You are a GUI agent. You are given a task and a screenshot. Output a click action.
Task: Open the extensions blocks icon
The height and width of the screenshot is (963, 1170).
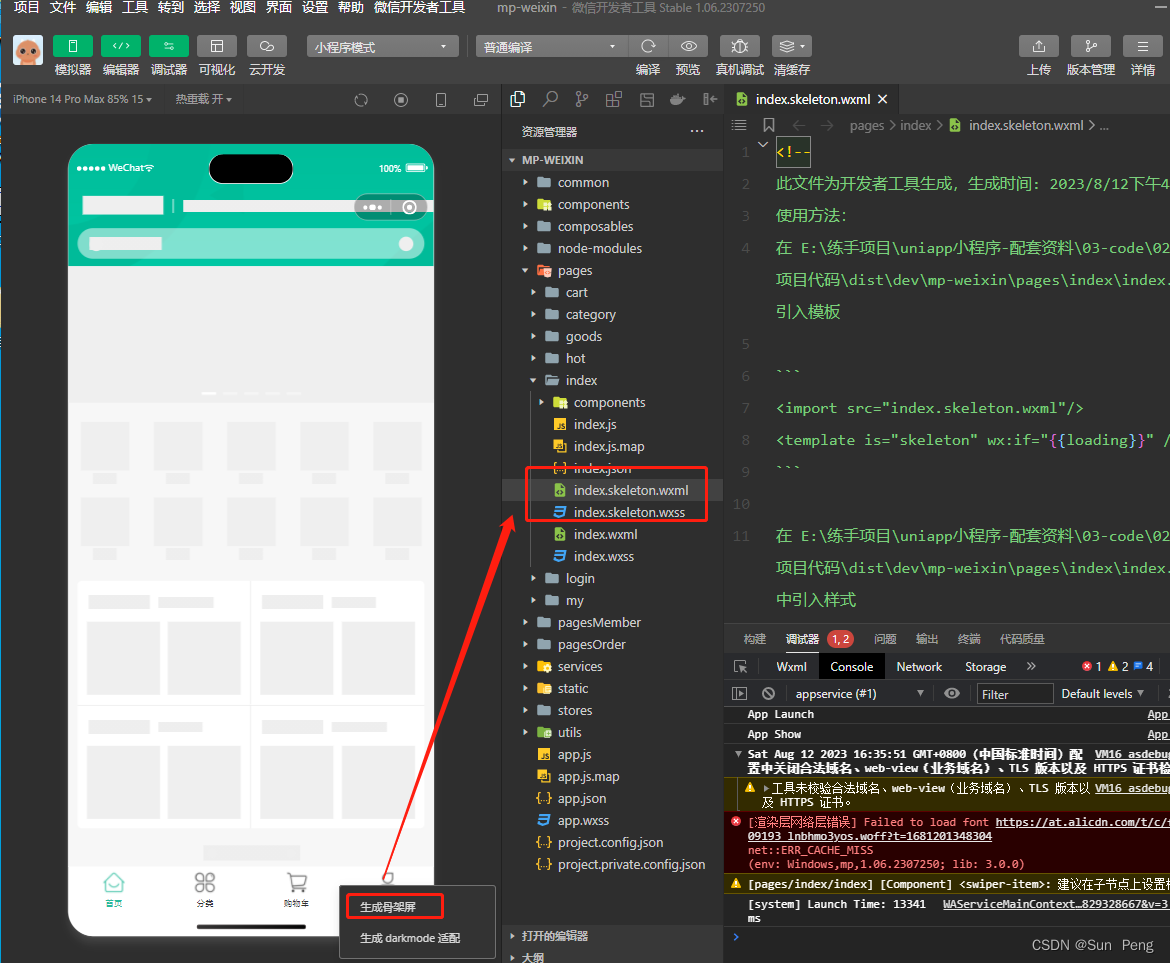coord(614,99)
